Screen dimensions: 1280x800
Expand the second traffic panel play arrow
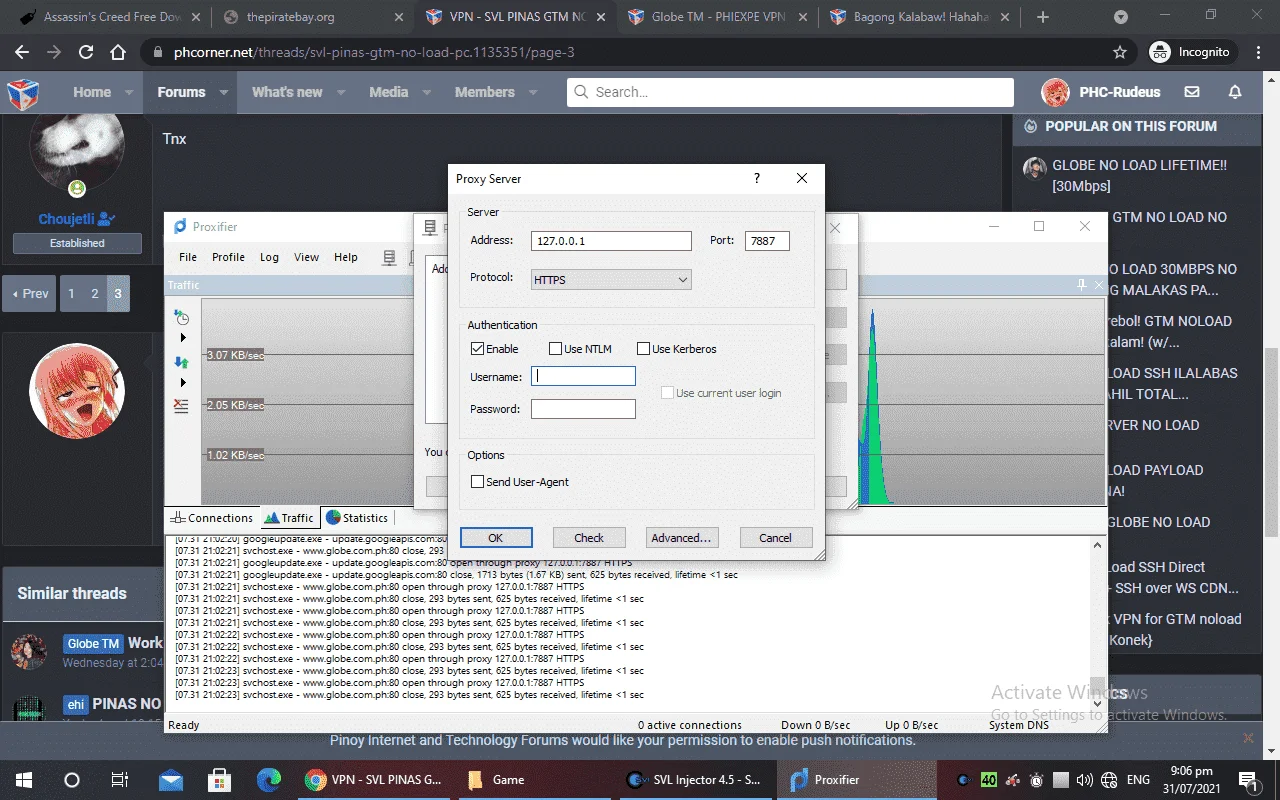183,383
